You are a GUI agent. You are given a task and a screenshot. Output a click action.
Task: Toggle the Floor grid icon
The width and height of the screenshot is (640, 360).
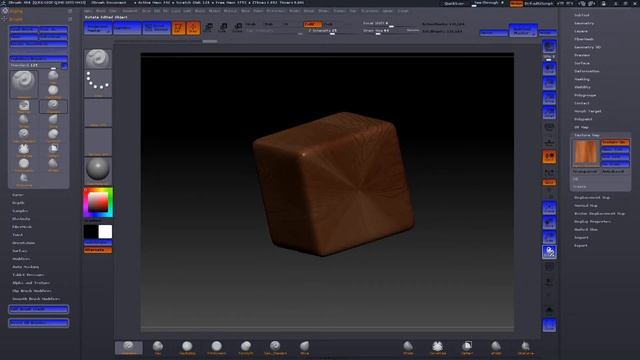pyautogui.click(x=549, y=142)
